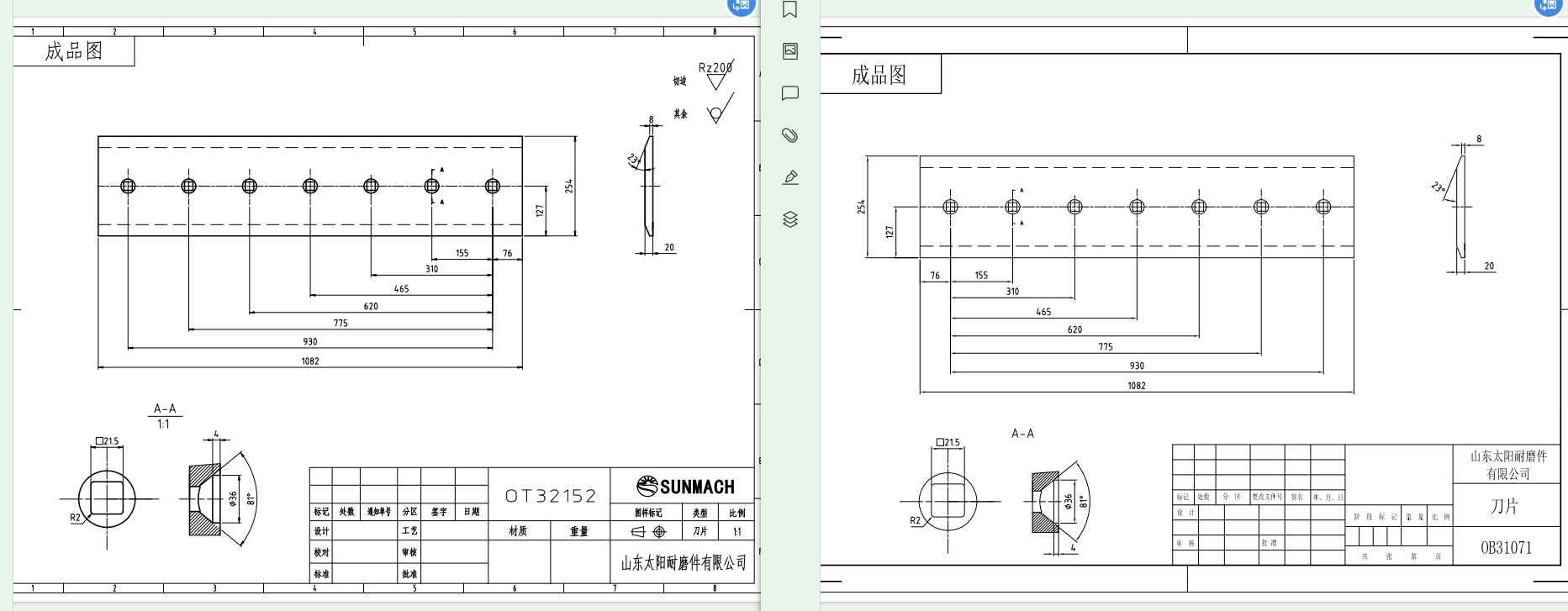This screenshot has height=611, width=1568.
Task: Click the 1082 length dimension in the right drawing
Action: 1137,386
